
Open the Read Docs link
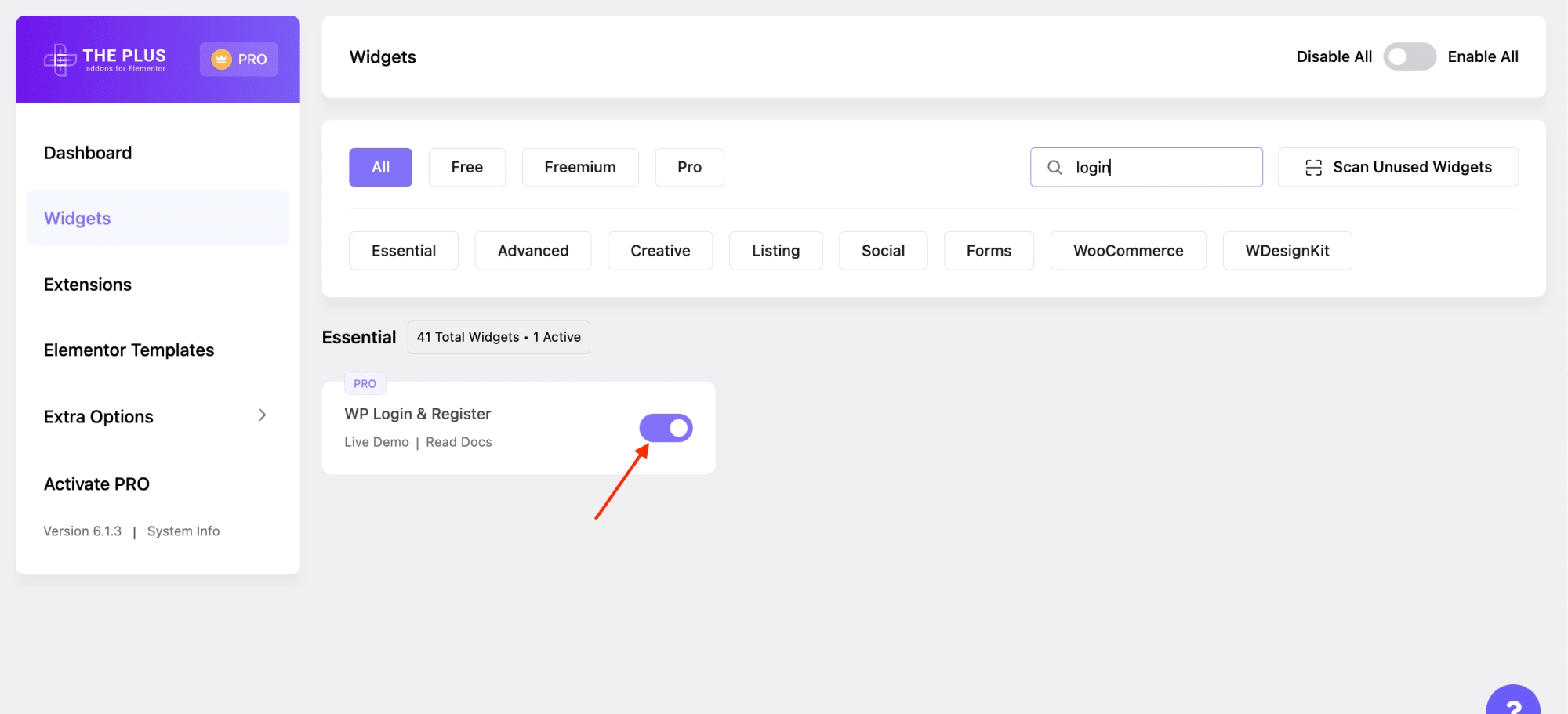(x=459, y=442)
